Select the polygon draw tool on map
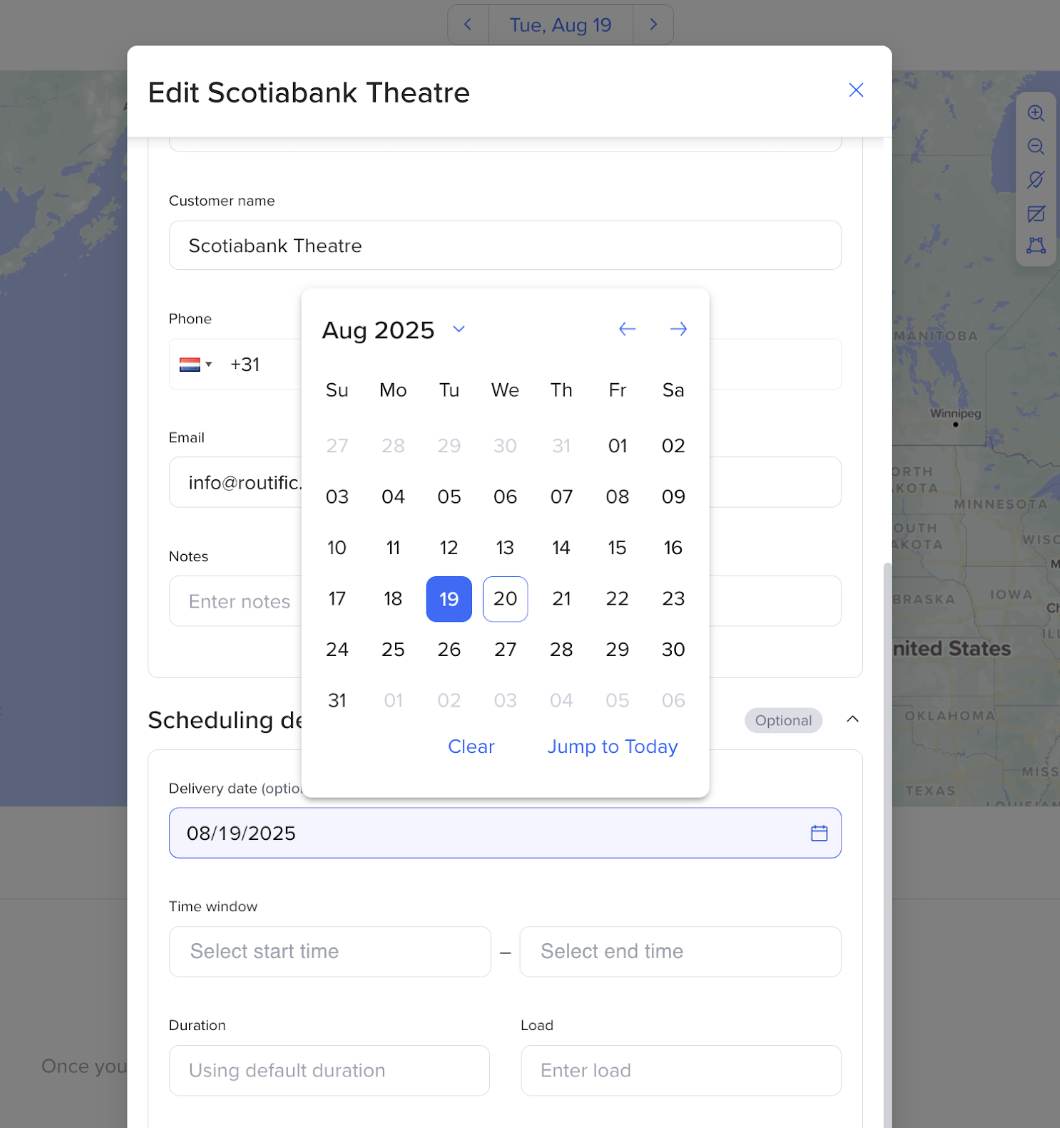 1036,246
